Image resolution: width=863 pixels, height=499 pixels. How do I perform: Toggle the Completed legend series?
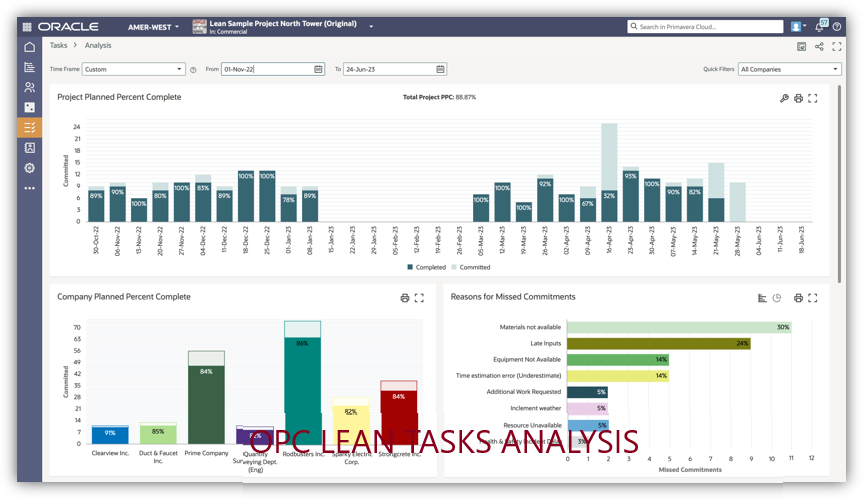pos(431,267)
